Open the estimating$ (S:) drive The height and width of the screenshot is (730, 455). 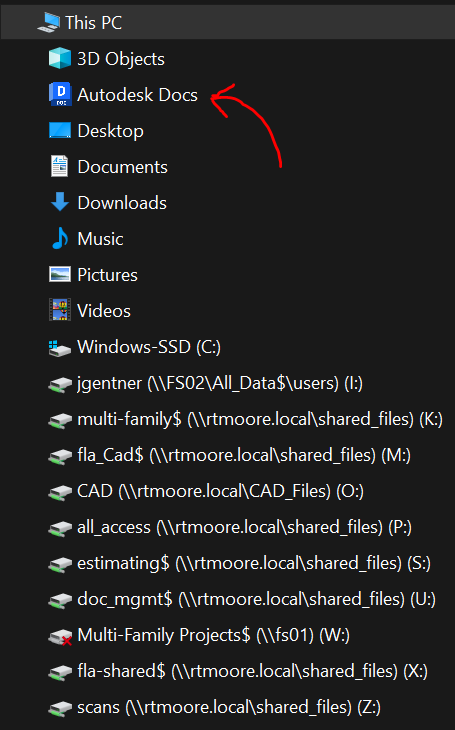(254, 563)
